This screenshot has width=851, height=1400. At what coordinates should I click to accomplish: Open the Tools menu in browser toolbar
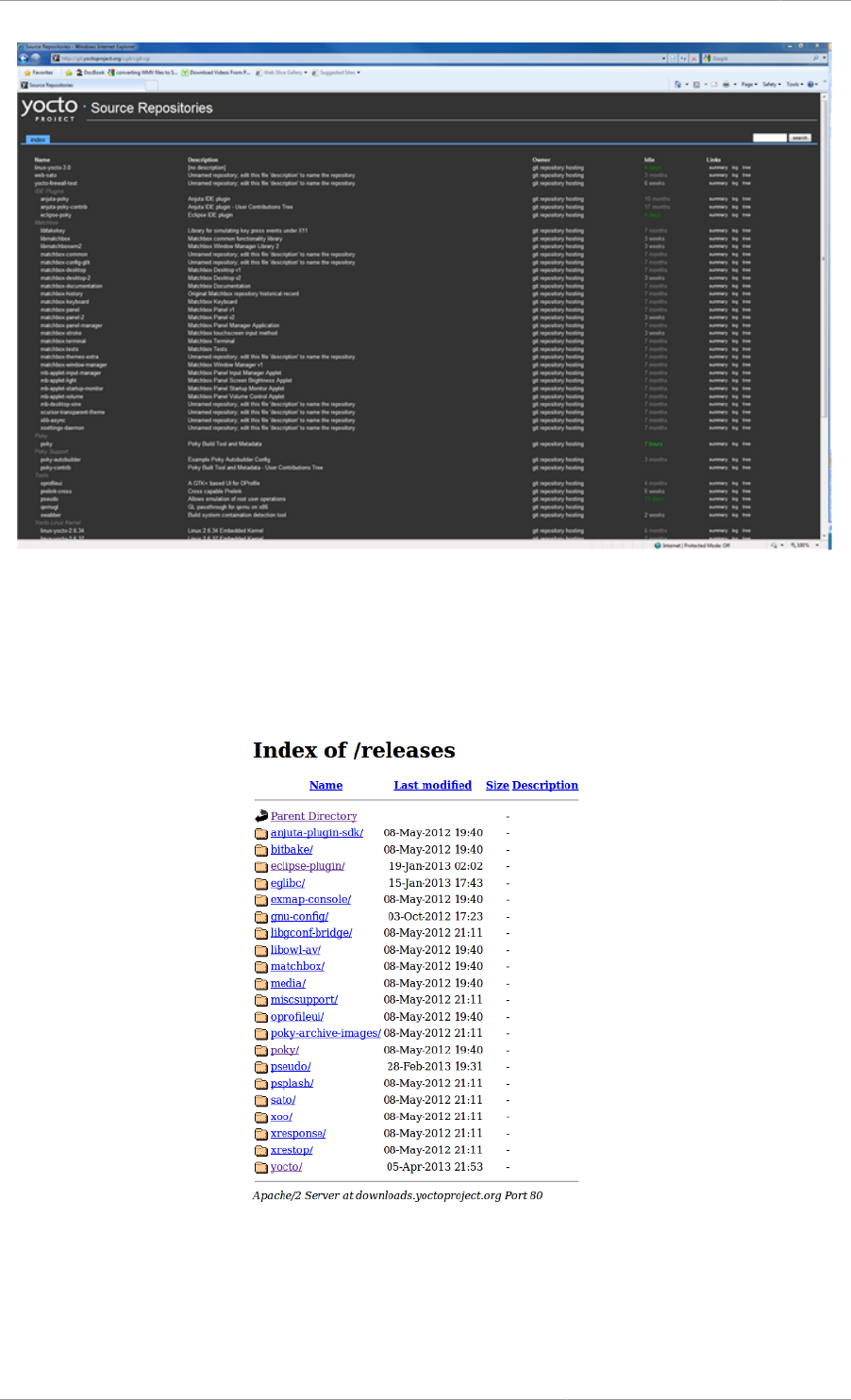point(793,85)
